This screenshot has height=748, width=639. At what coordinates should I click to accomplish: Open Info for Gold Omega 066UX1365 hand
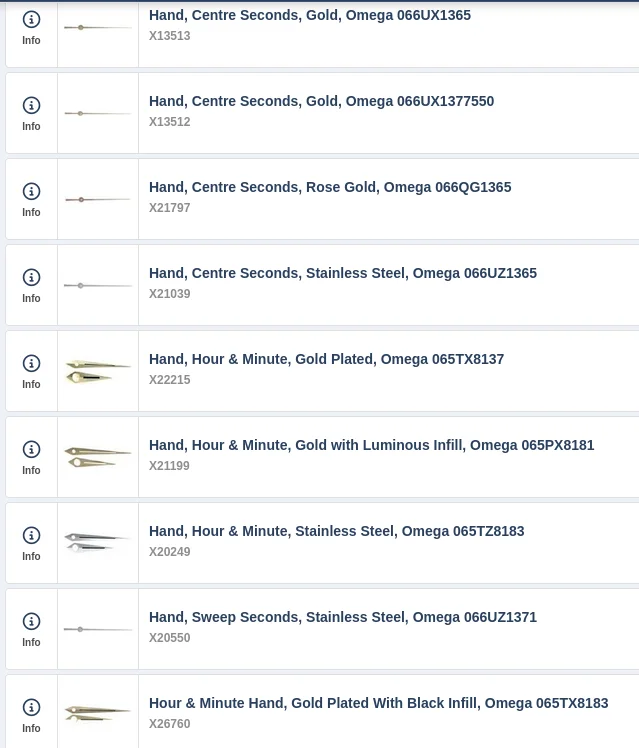(31, 26)
